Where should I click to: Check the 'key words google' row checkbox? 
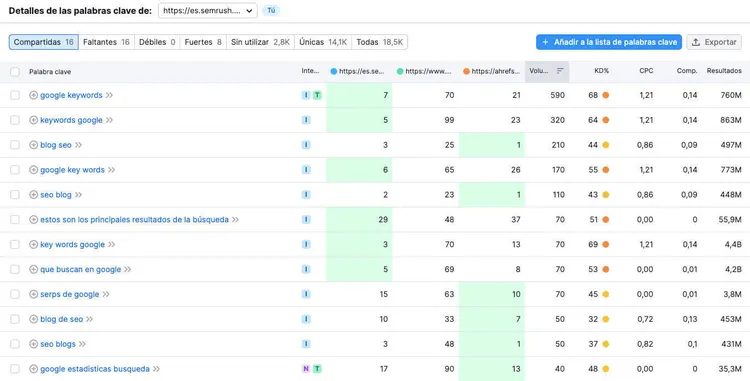(15, 244)
